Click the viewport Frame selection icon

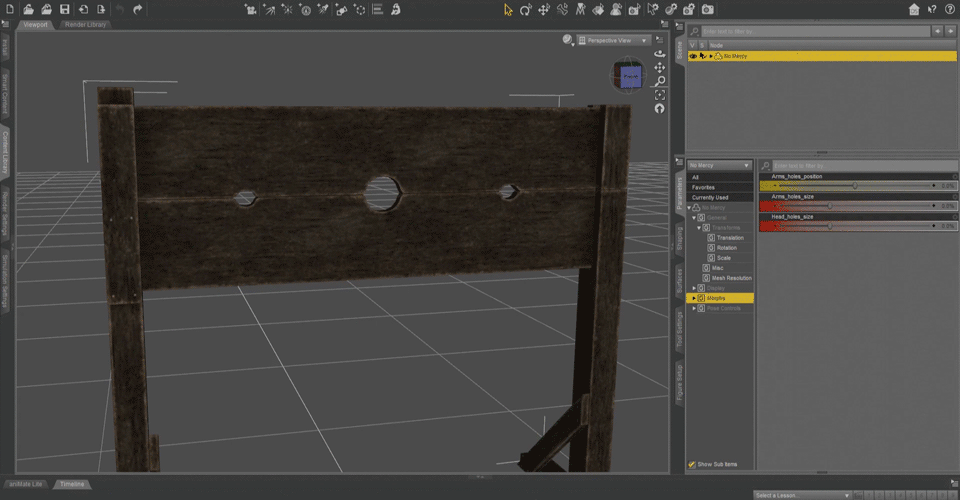pyautogui.click(x=659, y=95)
